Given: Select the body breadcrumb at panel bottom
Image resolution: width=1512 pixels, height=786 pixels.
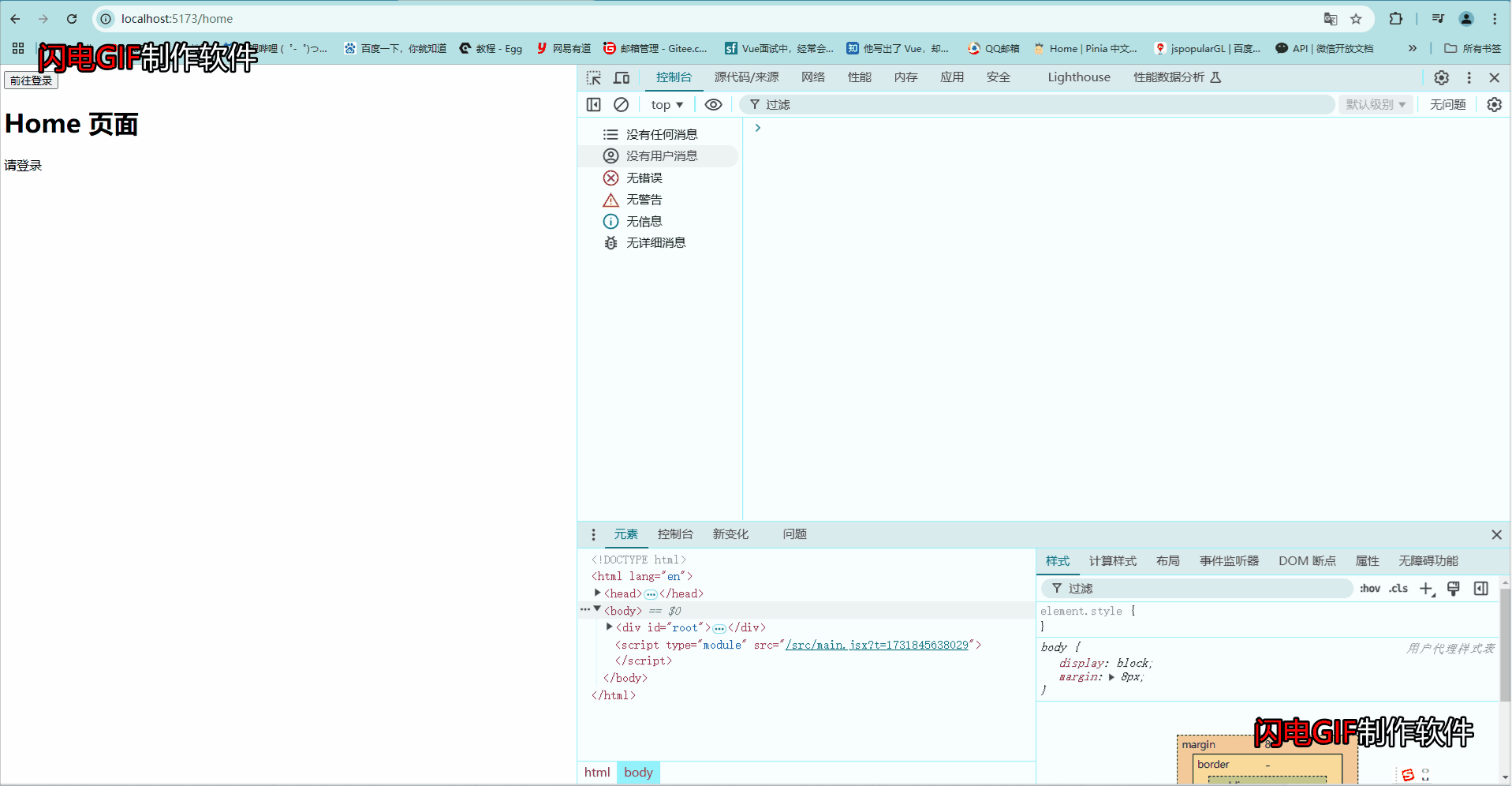Looking at the screenshot, I should pyautogui.click(x=638, y=772).
